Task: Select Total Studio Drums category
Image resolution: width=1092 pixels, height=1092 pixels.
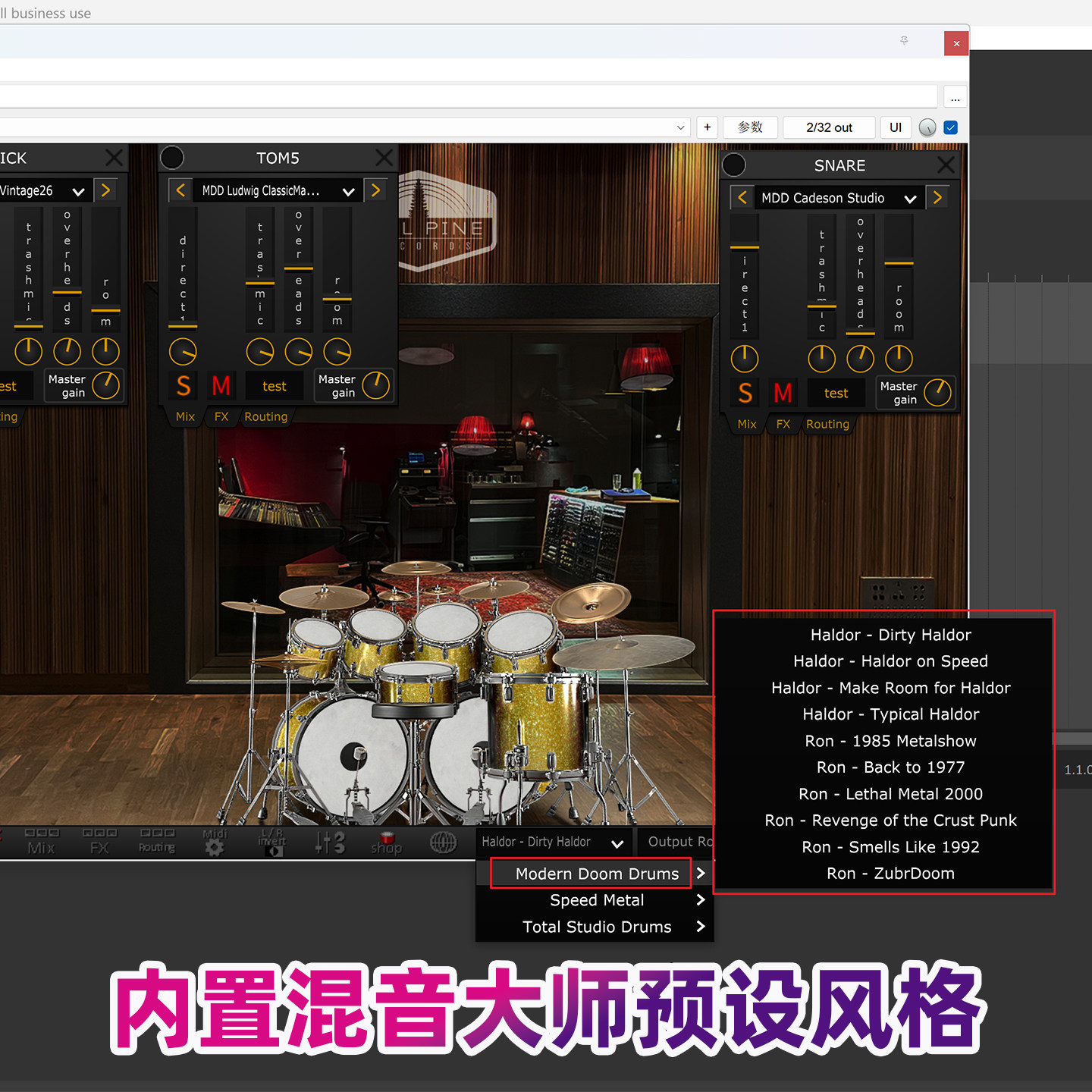Action: click(x=597, y=927)
